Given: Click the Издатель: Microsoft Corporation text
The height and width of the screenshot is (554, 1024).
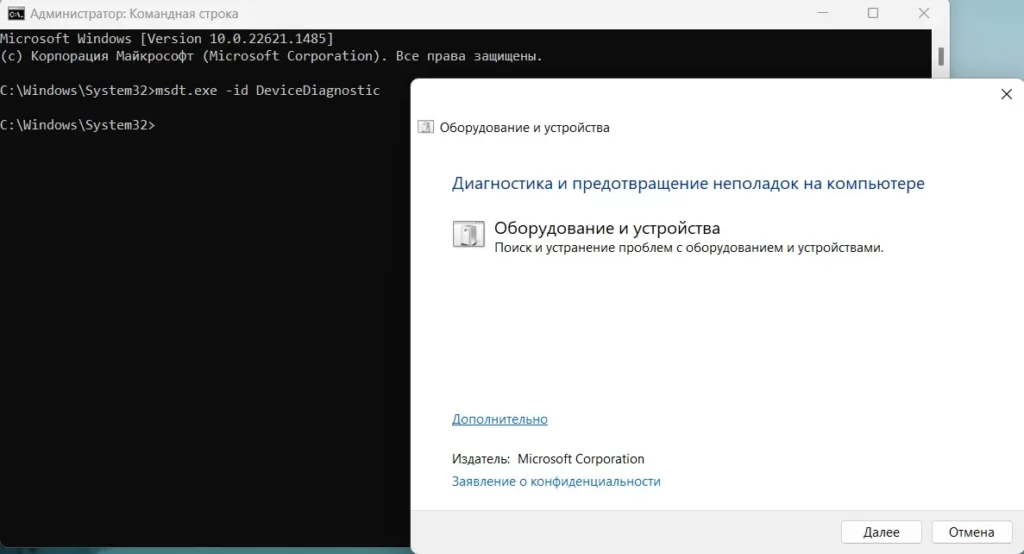Looking at the screenshot, I should [x=548, y=459].
